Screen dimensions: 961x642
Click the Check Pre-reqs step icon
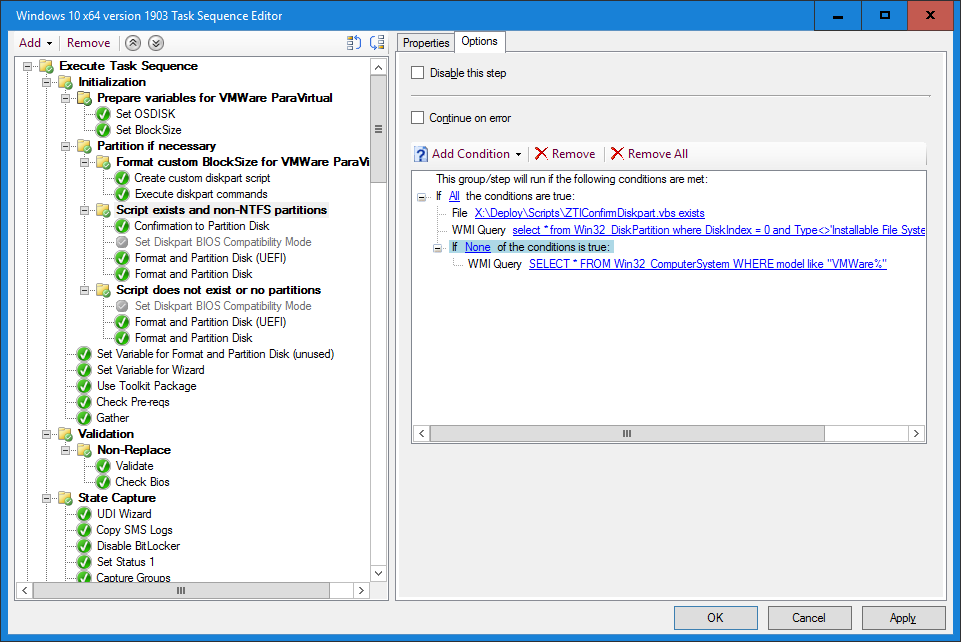[x=85, y=402]
